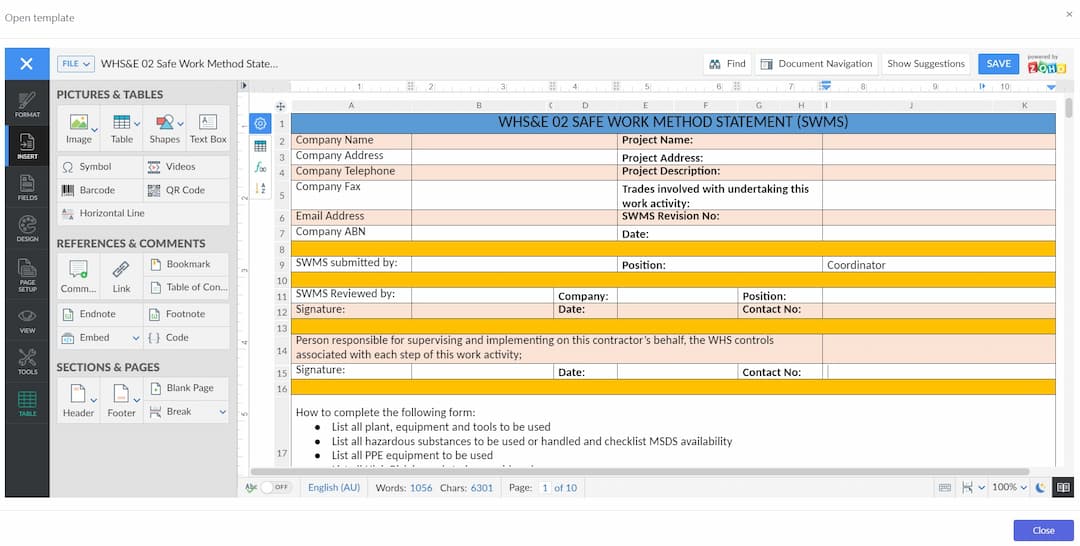Open the Table sidebar panel
The image size is (1080, 546).
click(x=27, y=403)
